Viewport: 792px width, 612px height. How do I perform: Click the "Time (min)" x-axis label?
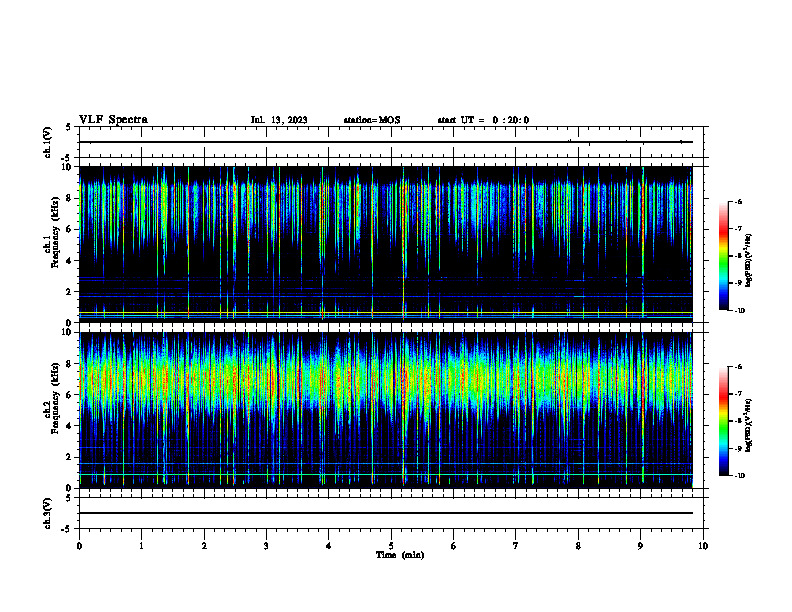coord(400,555)
